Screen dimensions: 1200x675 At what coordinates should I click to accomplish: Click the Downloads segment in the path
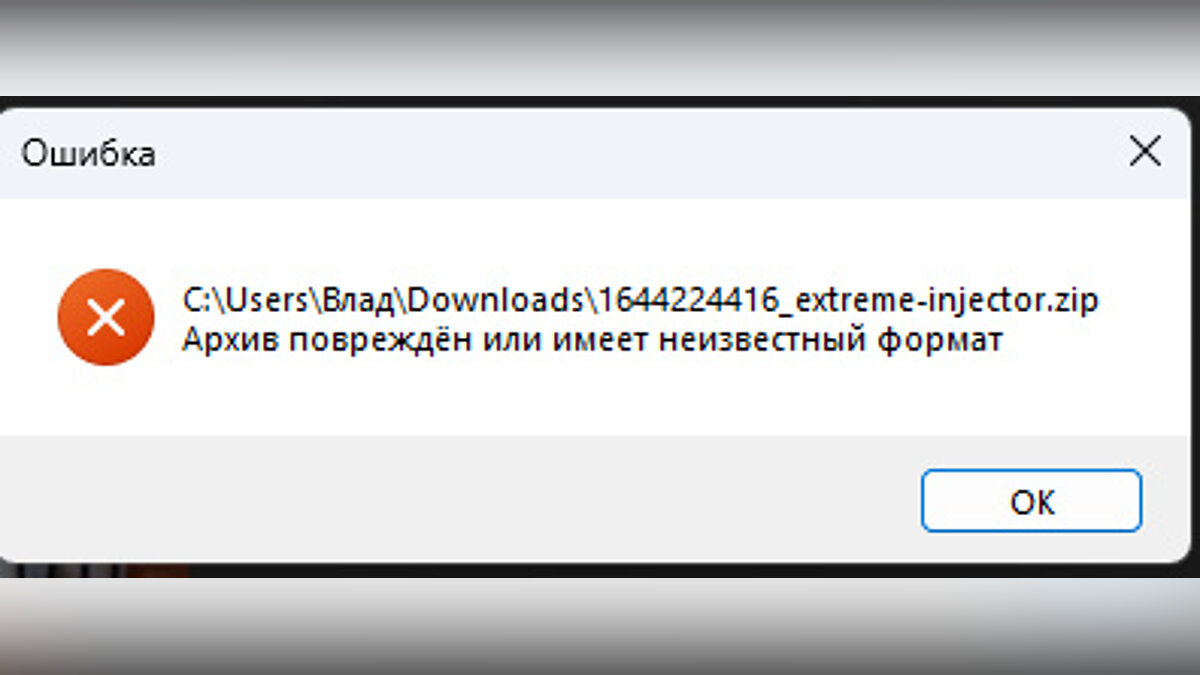pyautogui.click(x=496, y=300)
